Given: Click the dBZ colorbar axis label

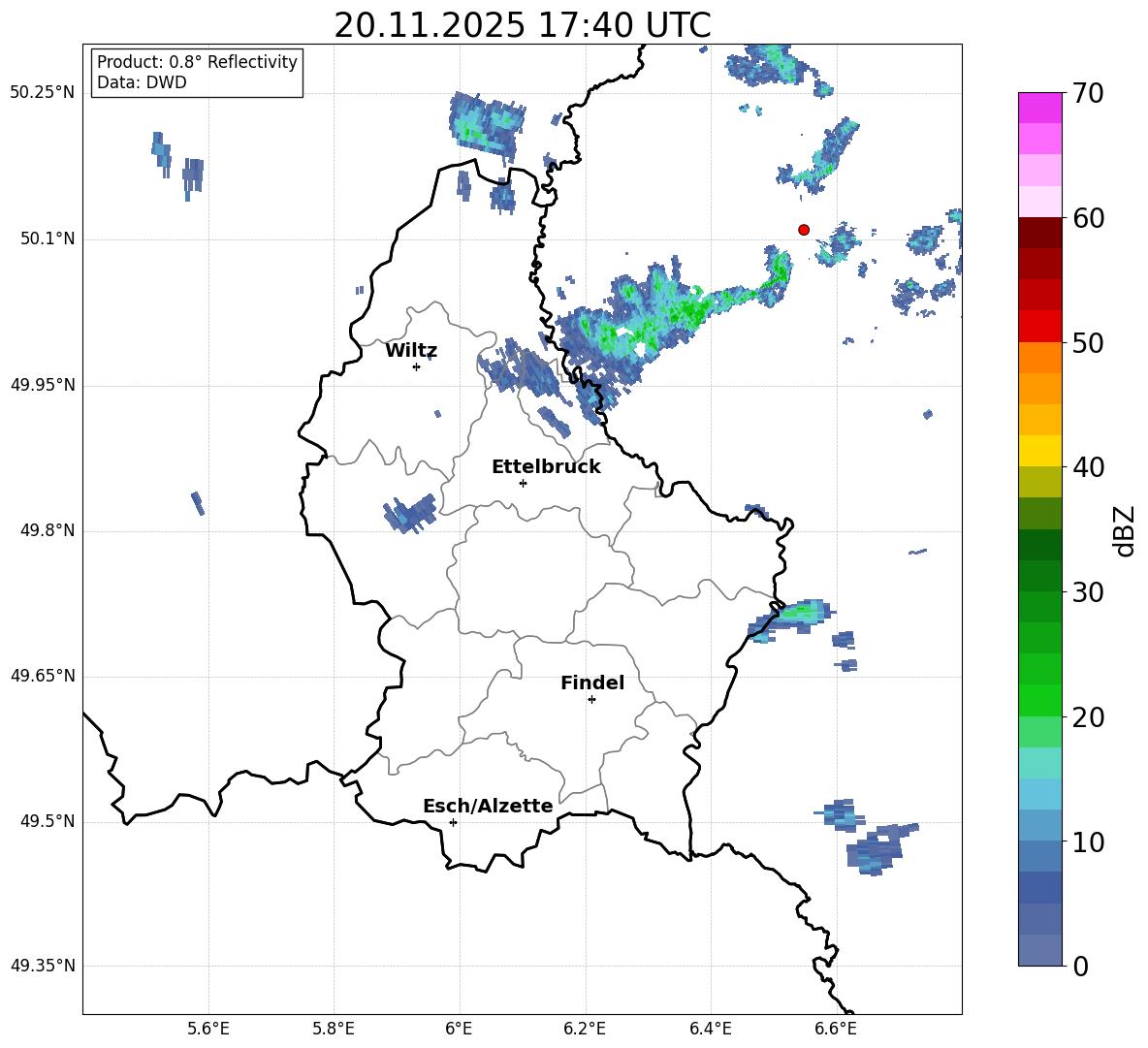Looking at the screenshot, I should tap(1126, 530).
